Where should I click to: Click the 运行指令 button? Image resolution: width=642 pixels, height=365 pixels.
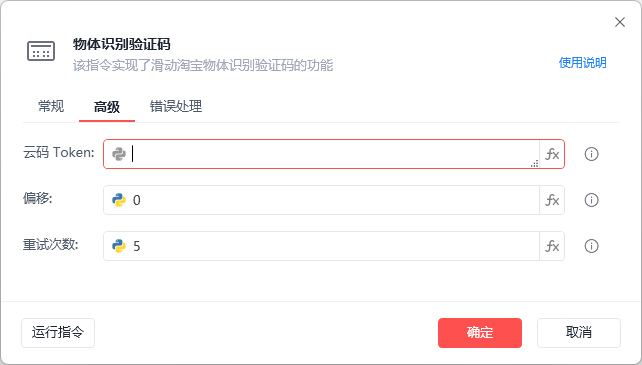[58, 333]
